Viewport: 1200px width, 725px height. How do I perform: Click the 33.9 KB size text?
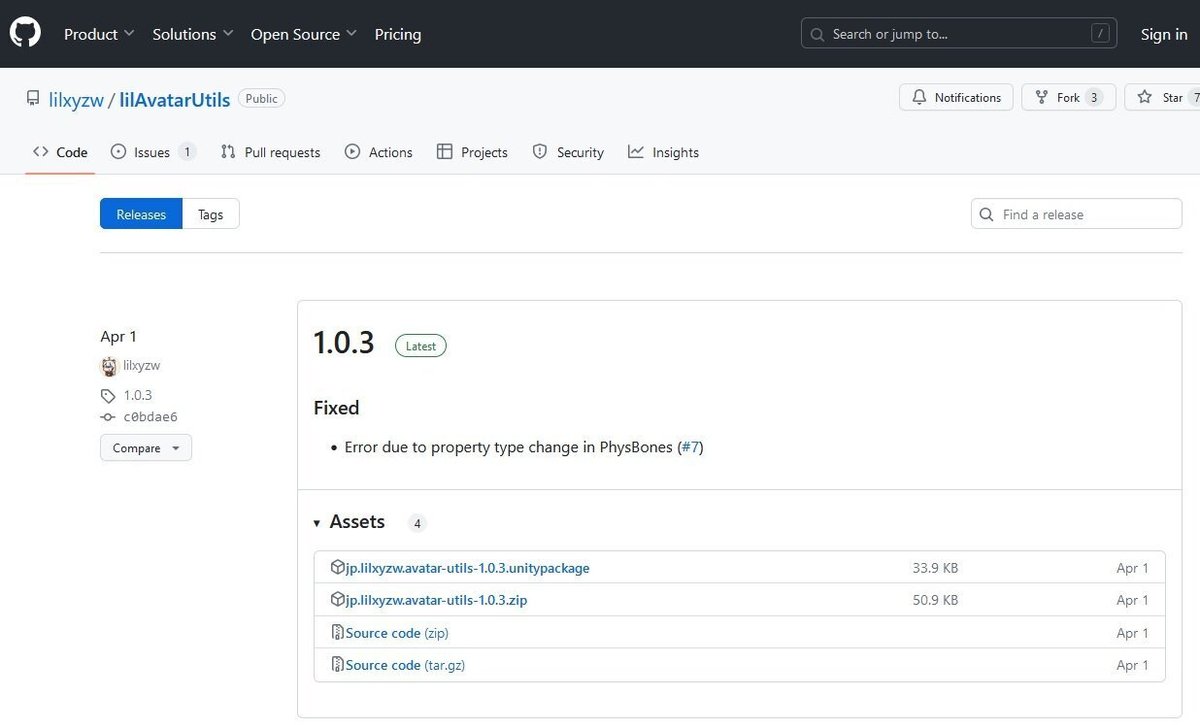pyautogui.click(x=935, y=568)
